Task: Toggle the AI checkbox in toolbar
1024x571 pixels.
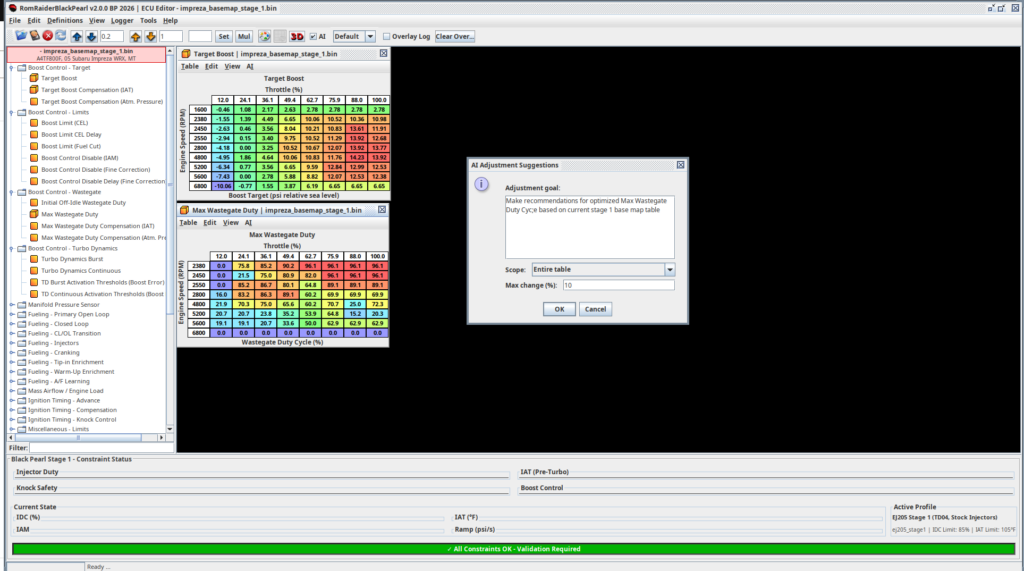Action: click(x=311, y=36)
